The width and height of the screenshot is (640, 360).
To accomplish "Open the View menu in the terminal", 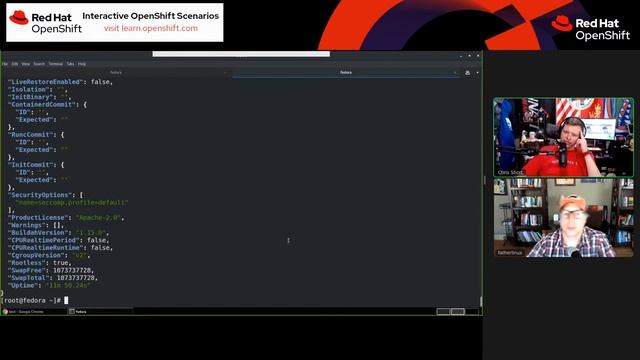I will pyautogui.click(x=26, y=64).
